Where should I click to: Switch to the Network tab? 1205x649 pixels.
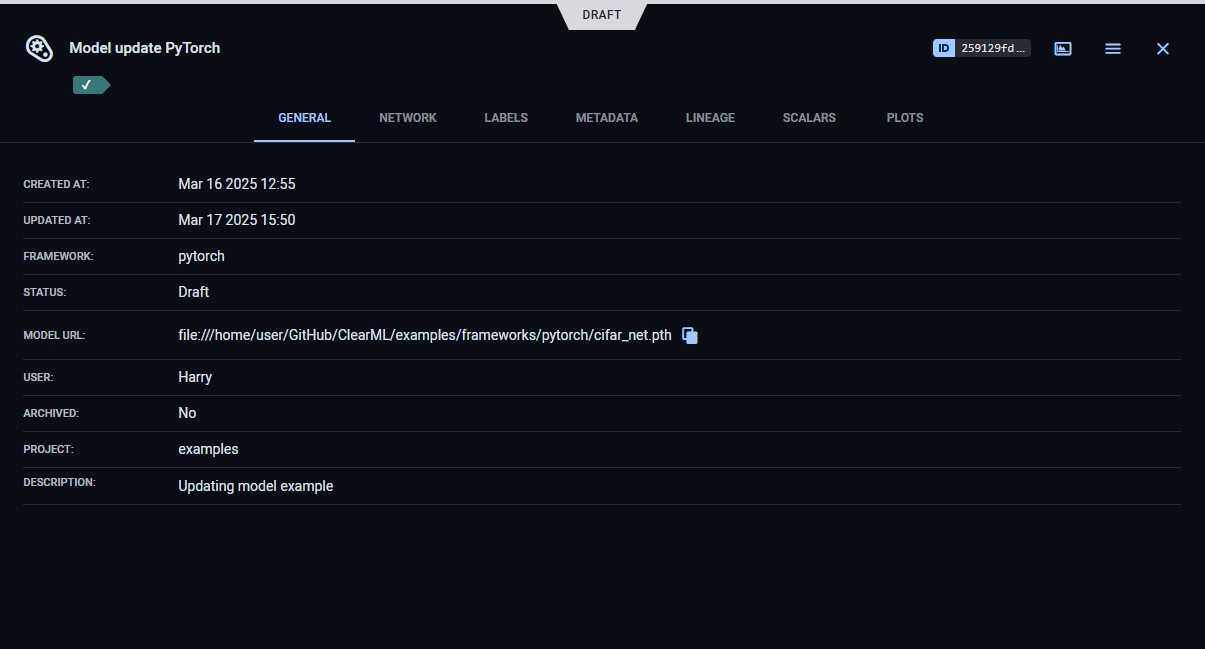coord(408,118)
